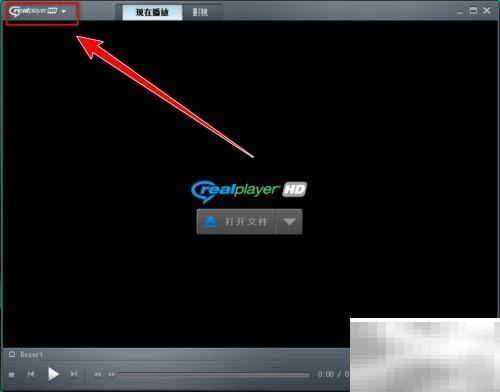Image resolution: width=500 pixels, height=392 pixels.
Task: Skip to the previous track
Action: coord(31,374)
